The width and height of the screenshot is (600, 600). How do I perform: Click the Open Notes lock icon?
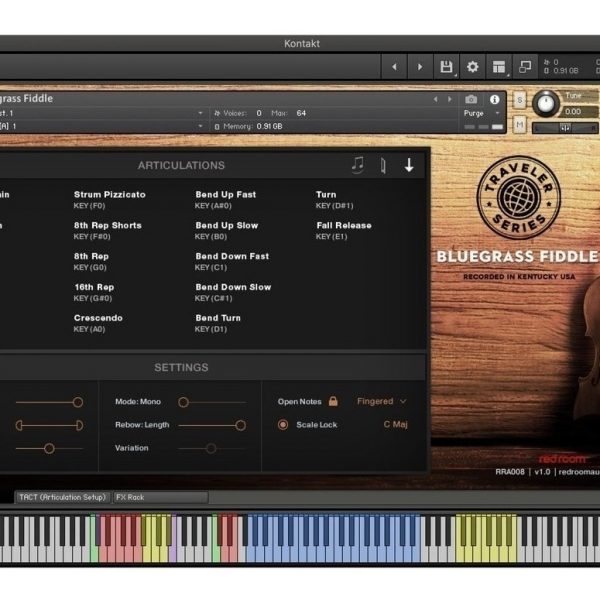tap(333, 401)
